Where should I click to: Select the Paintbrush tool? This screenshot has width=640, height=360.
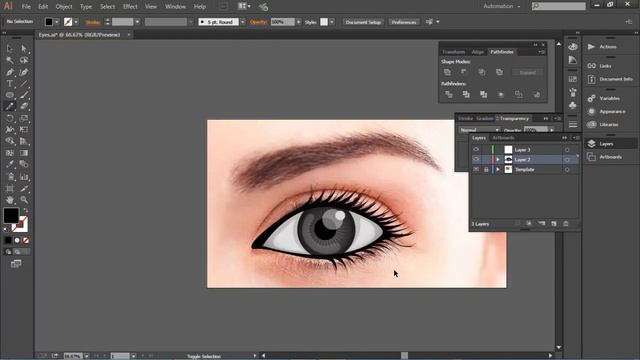coord(24,95)
